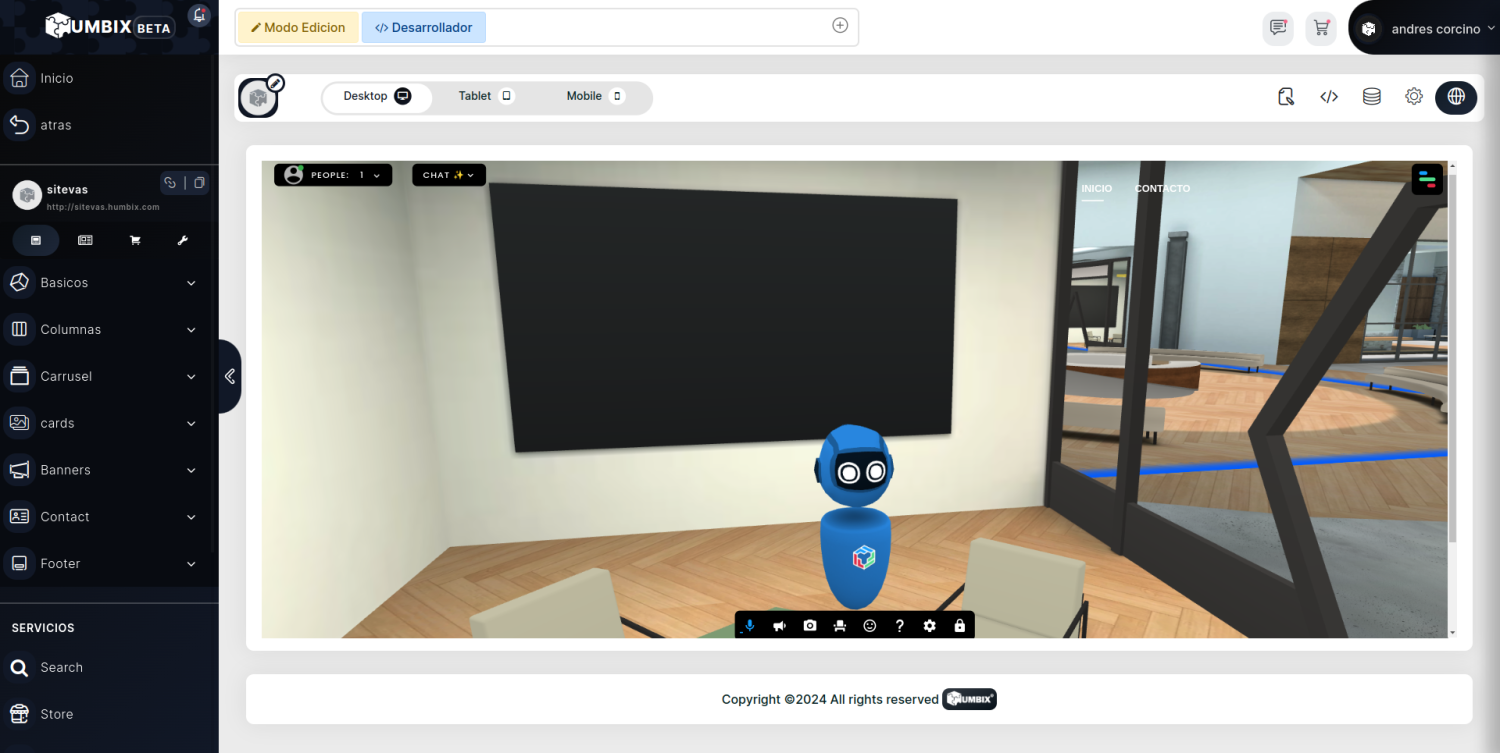Switch to the Mobile preview tab

[x=595, y=97]
